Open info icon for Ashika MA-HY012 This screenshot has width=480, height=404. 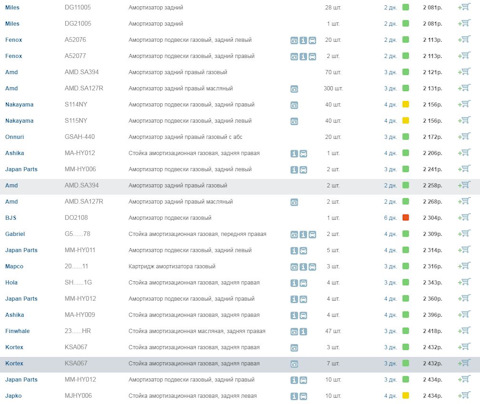pos(294,154)
